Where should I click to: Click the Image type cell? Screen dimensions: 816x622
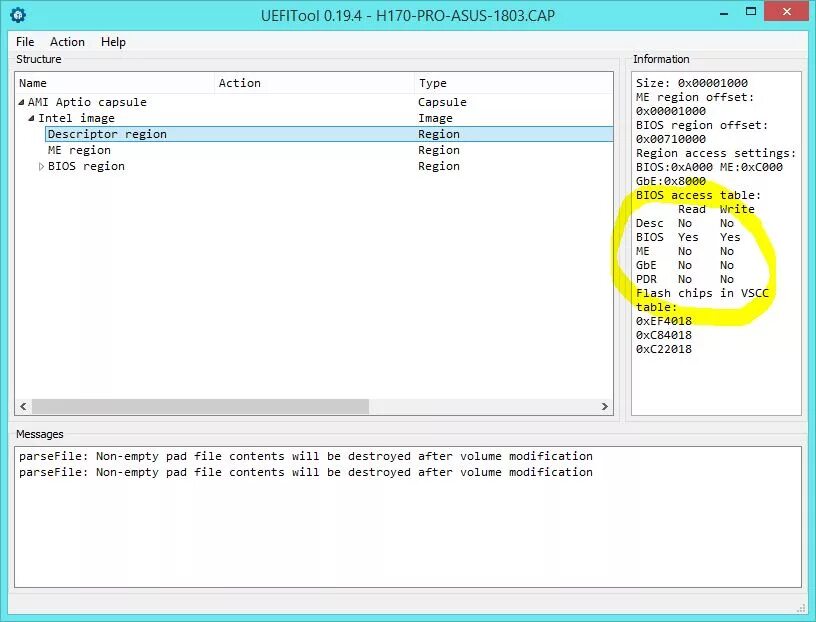(x=436, y=118)
